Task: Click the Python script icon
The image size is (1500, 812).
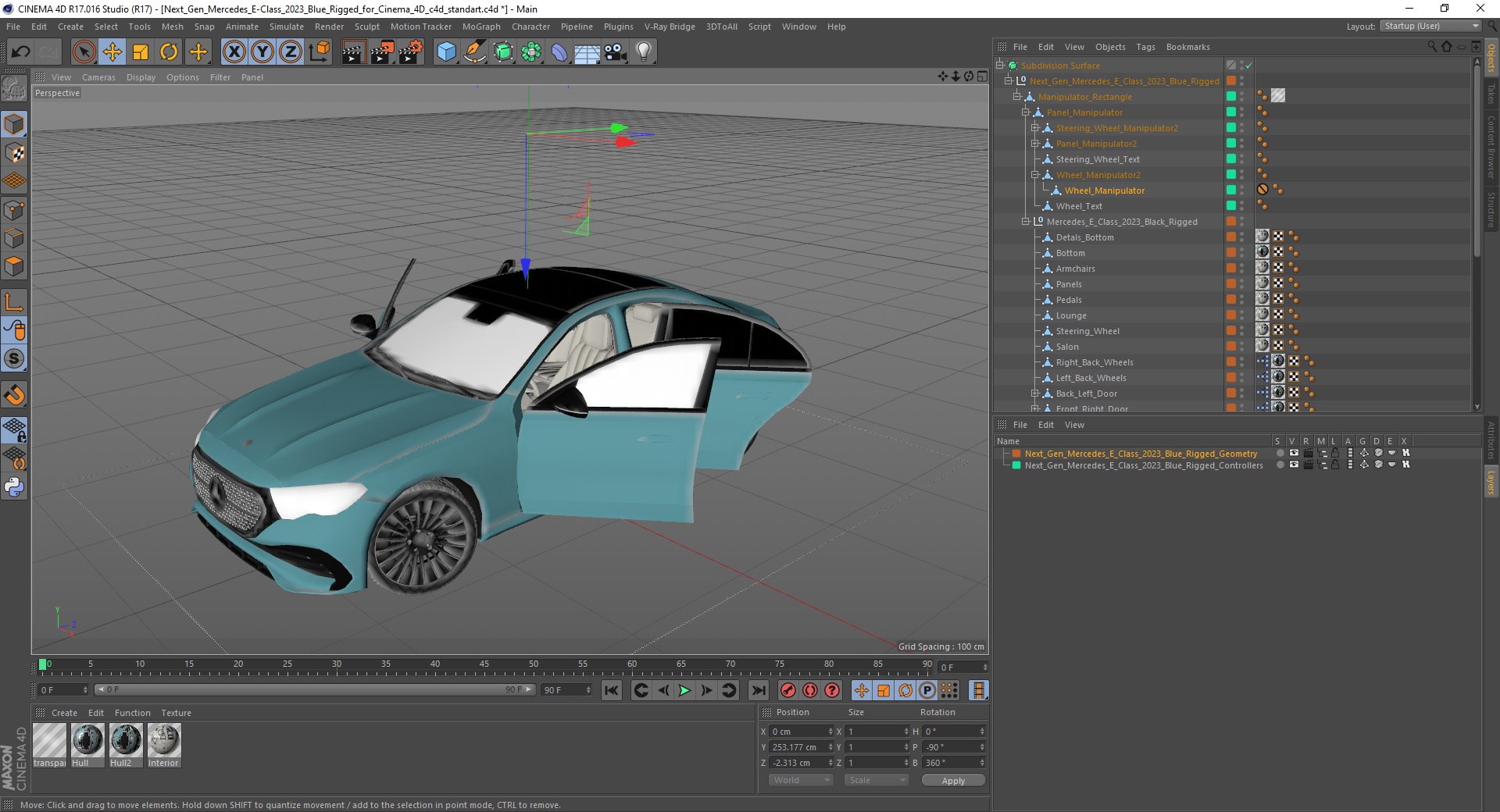Action: pyautogui.click(x=14, y=487)
